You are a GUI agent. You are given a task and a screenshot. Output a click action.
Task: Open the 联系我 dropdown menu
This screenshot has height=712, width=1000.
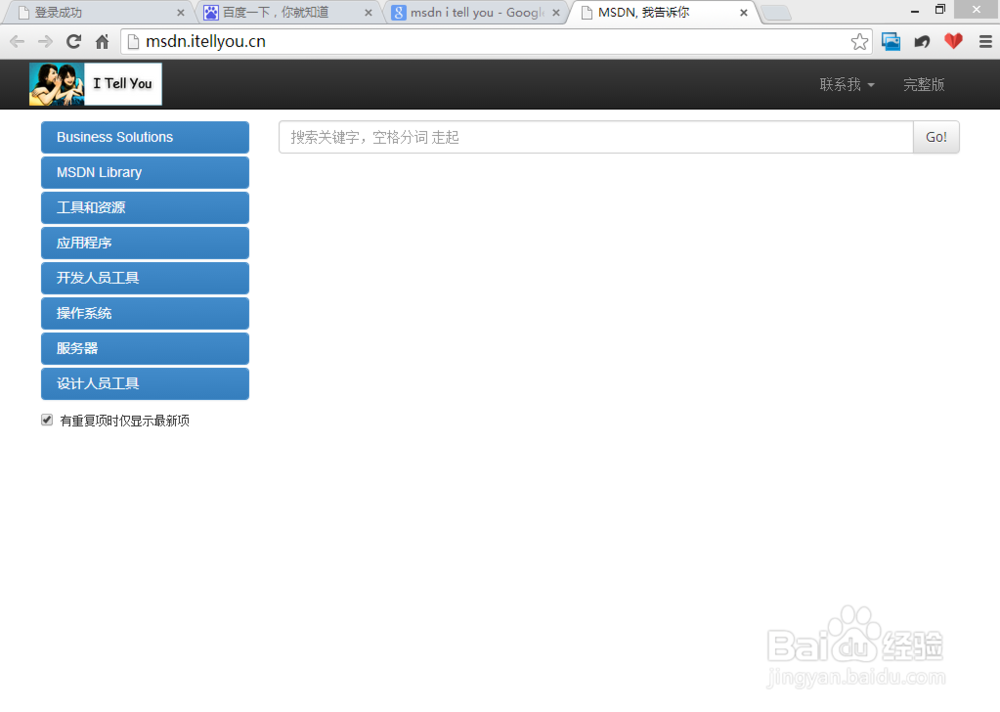846,85
